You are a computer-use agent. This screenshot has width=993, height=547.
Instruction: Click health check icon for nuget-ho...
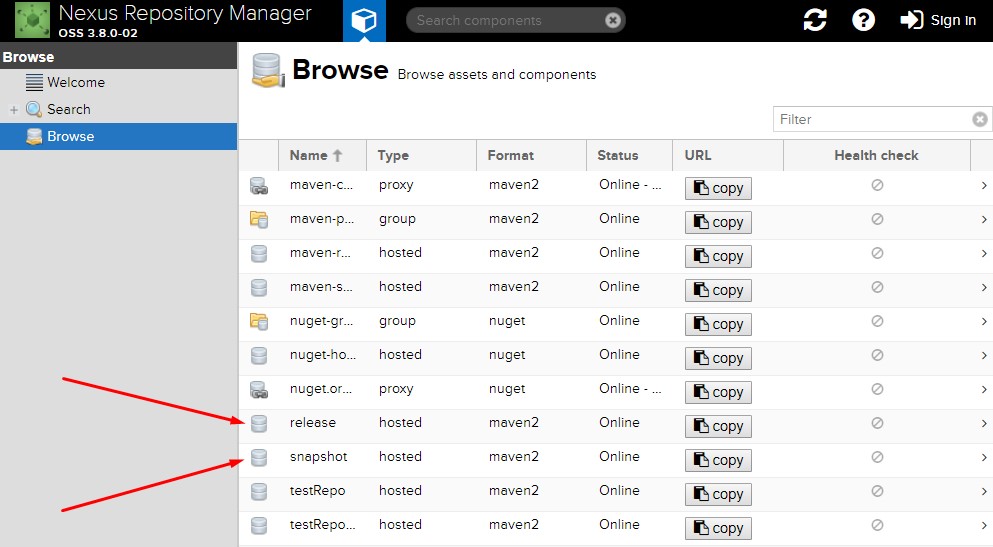(877, 355)
